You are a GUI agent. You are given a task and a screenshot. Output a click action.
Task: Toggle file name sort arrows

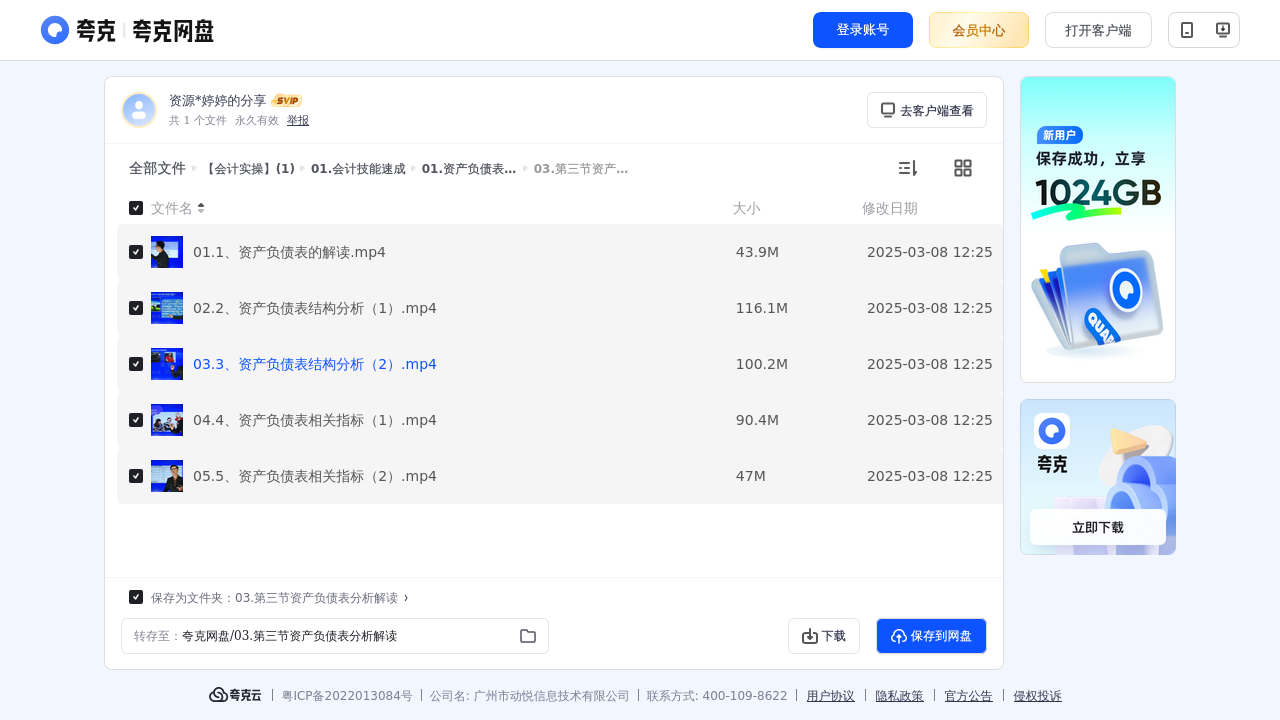(x=201, y=208)
